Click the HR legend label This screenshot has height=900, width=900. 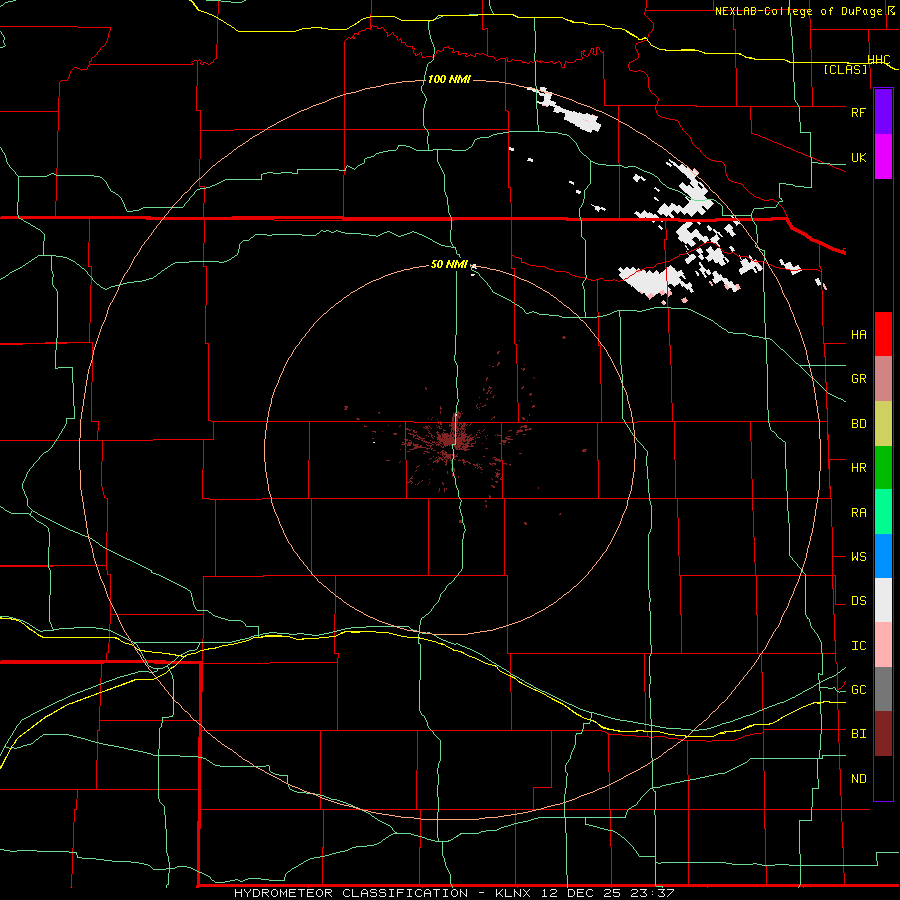pyautogui.click(x=858, y=468)
